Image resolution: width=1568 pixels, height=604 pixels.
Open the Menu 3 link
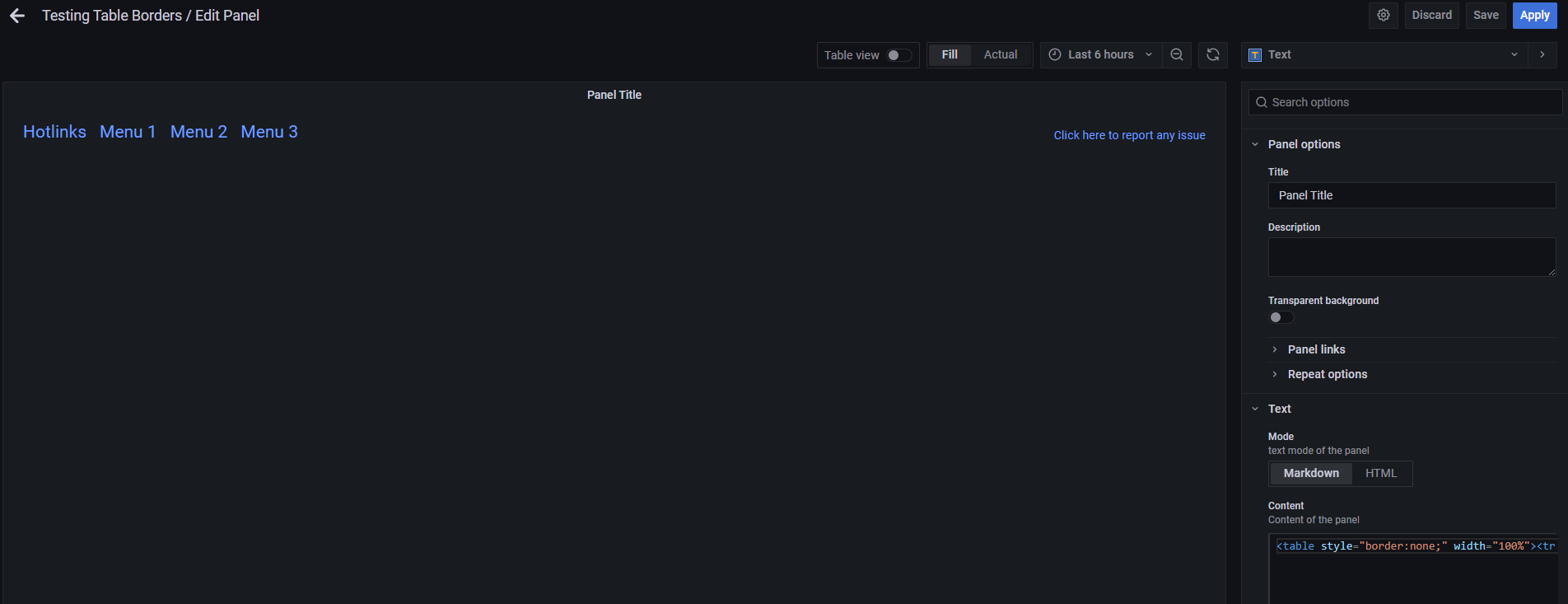pyautogui.click(x=269, y=132)
